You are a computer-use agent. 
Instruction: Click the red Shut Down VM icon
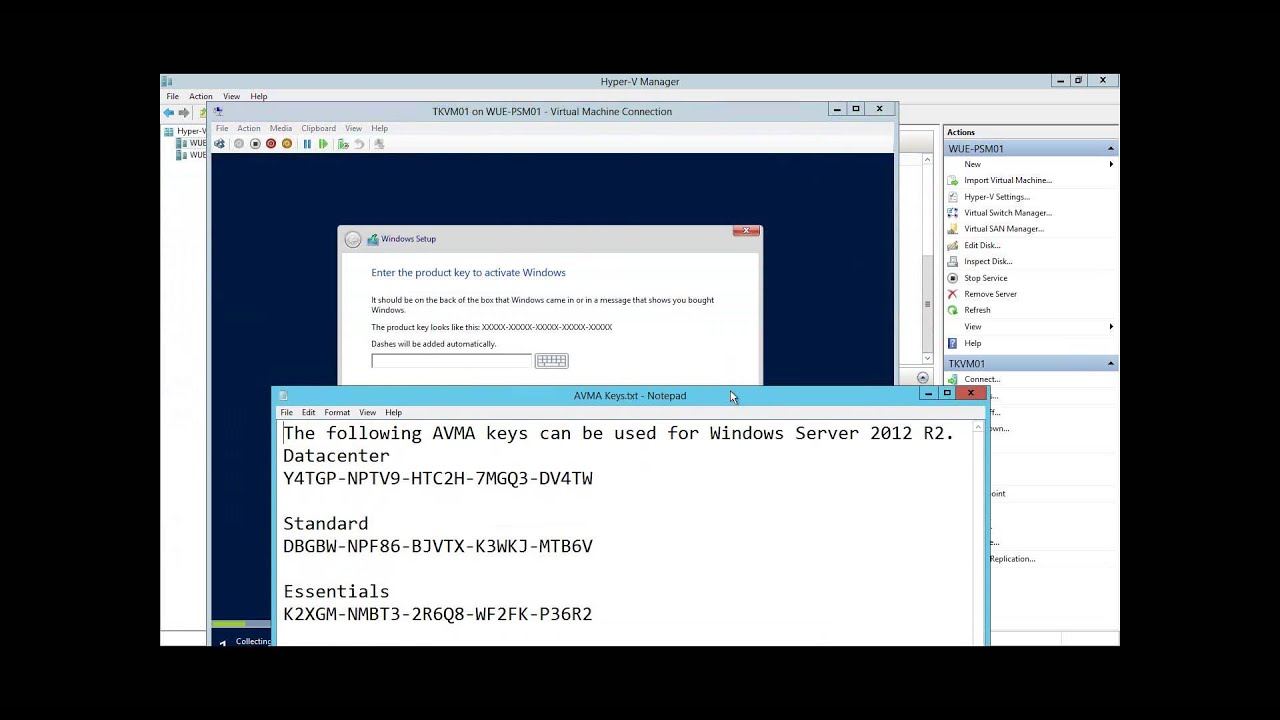click(x=271, y=144)
